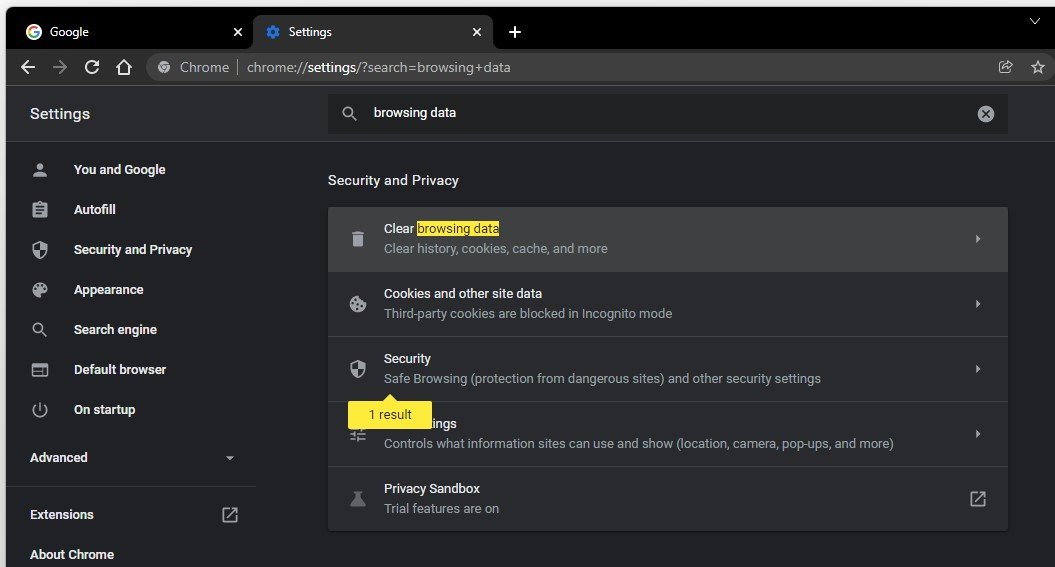Click the address bar URL

380,67
